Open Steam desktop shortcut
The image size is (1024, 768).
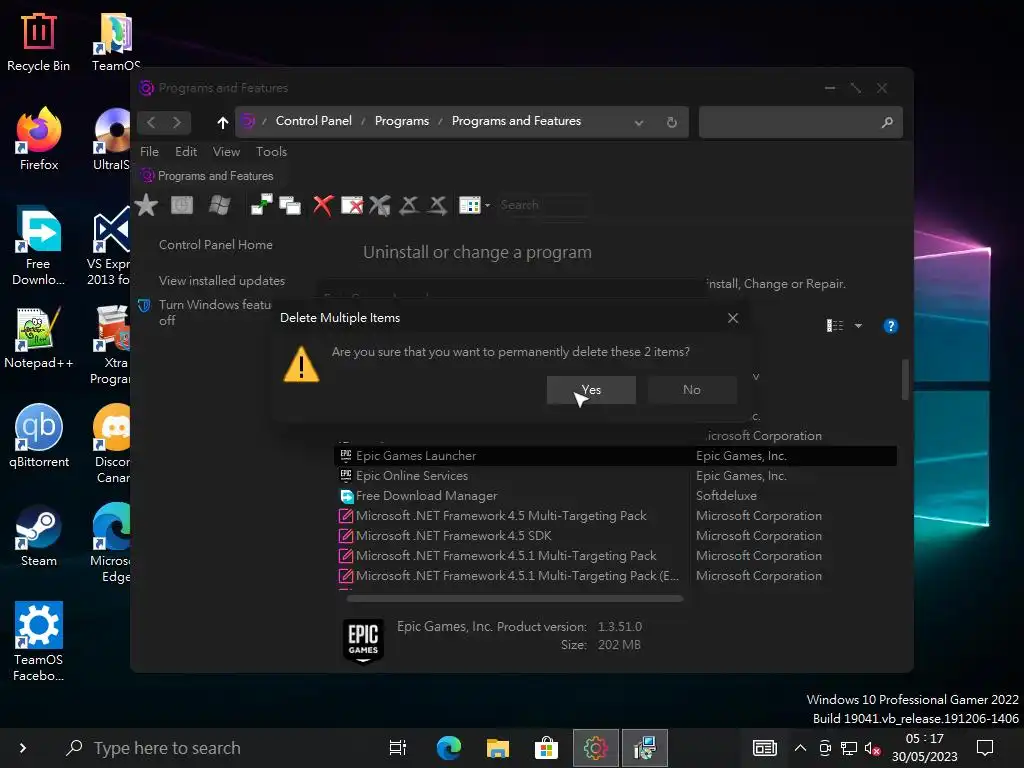click(x=39, y=536)
